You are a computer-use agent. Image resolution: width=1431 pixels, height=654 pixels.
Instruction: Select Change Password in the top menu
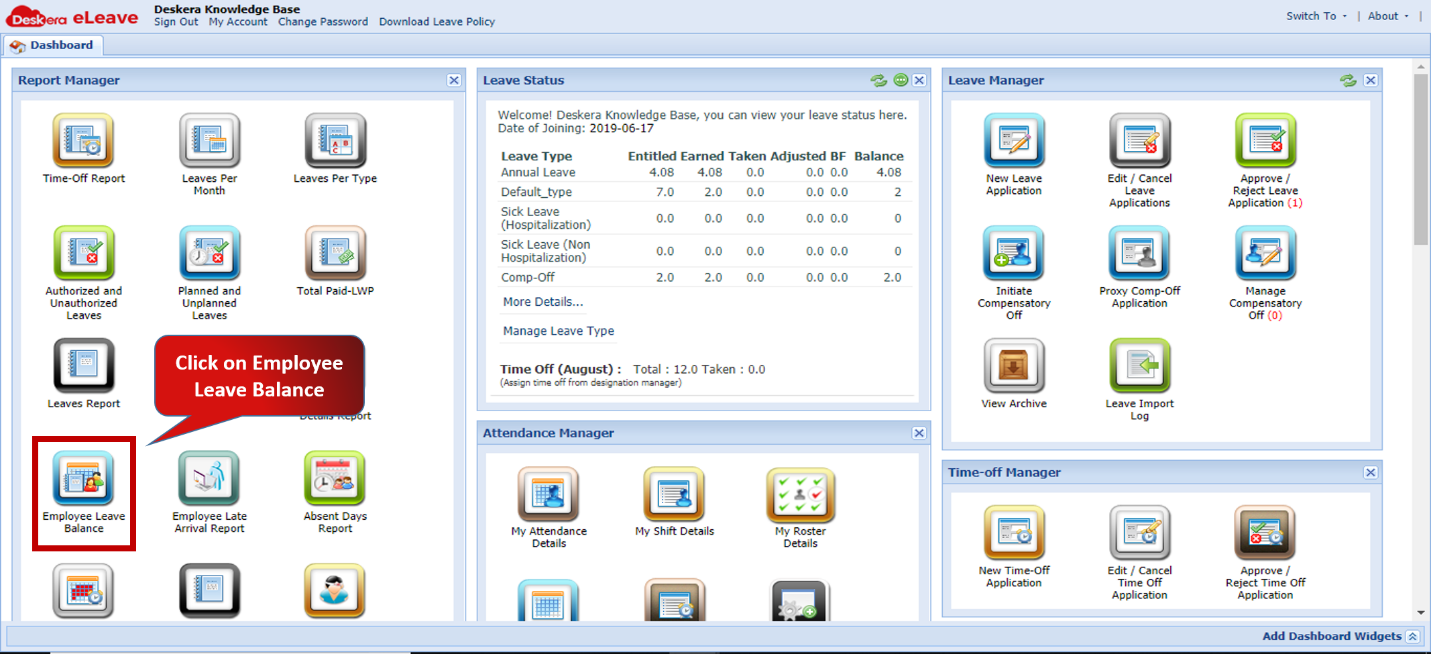click(323, 21)
